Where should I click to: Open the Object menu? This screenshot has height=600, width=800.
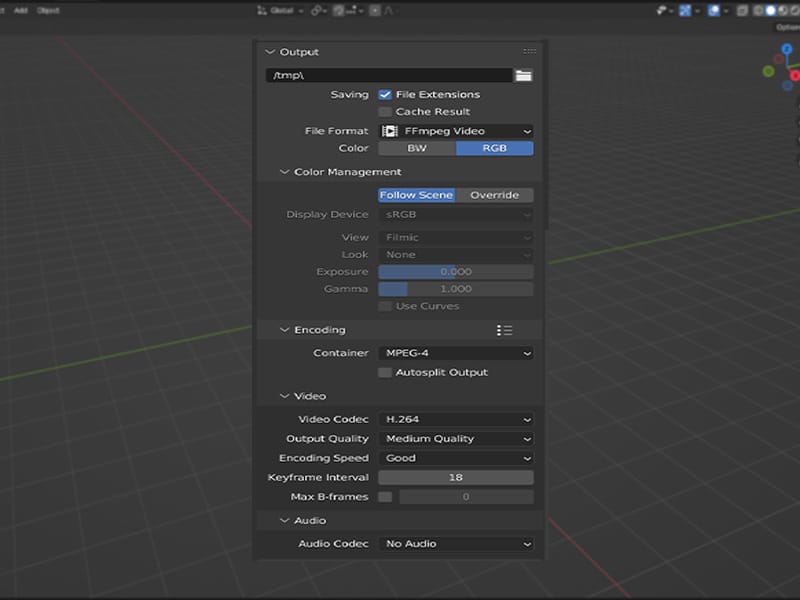(45, 8)
